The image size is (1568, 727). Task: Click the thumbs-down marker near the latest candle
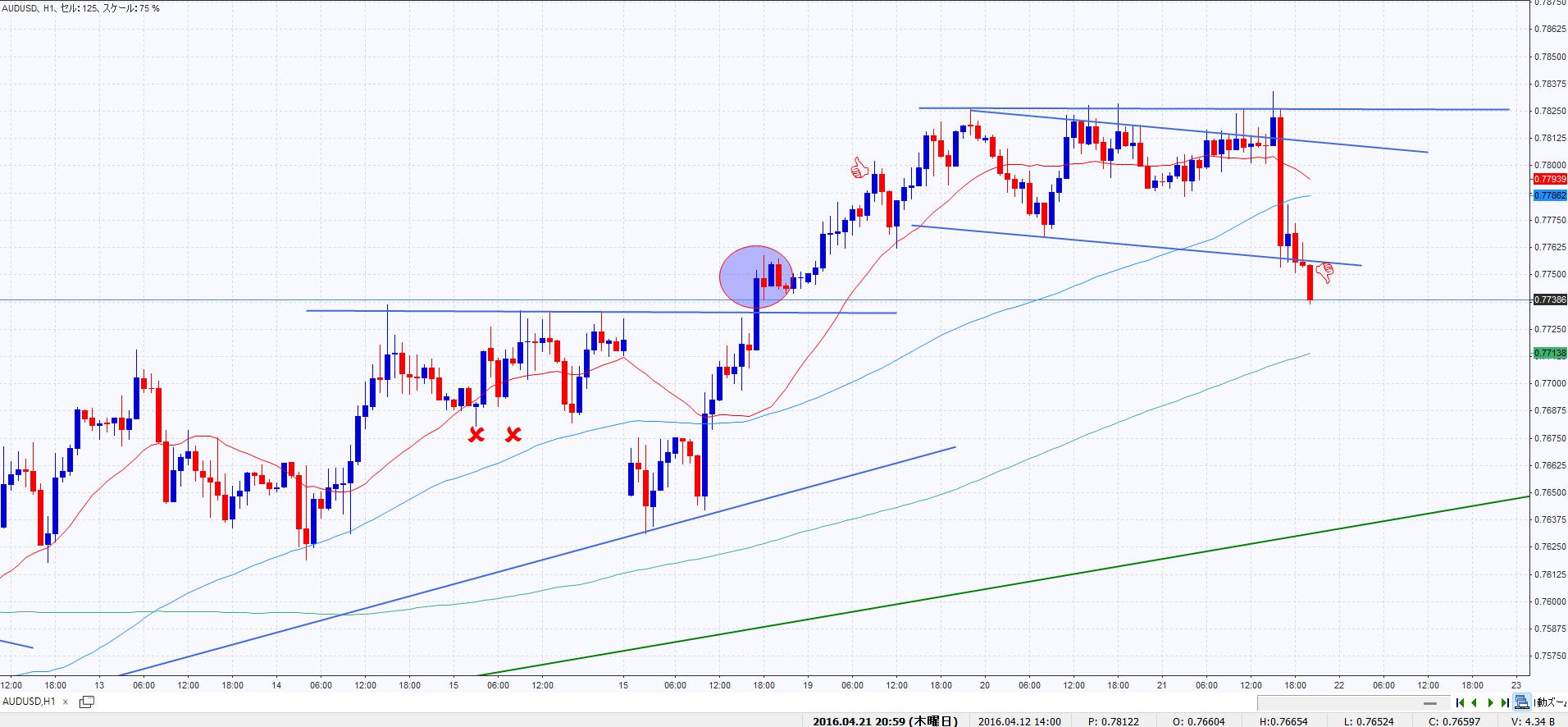click(x=1324, y=273)
